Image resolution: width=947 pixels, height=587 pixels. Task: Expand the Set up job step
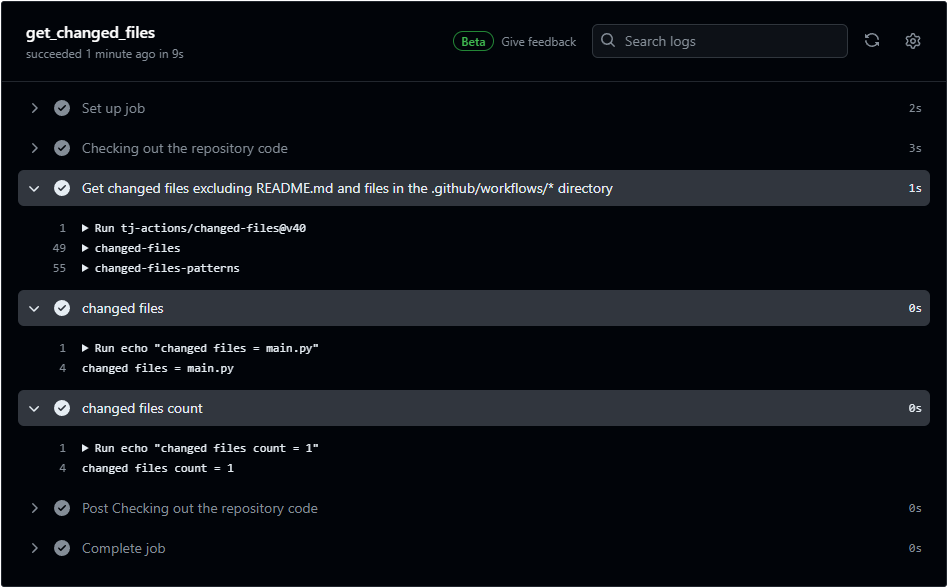click(35, 108)
